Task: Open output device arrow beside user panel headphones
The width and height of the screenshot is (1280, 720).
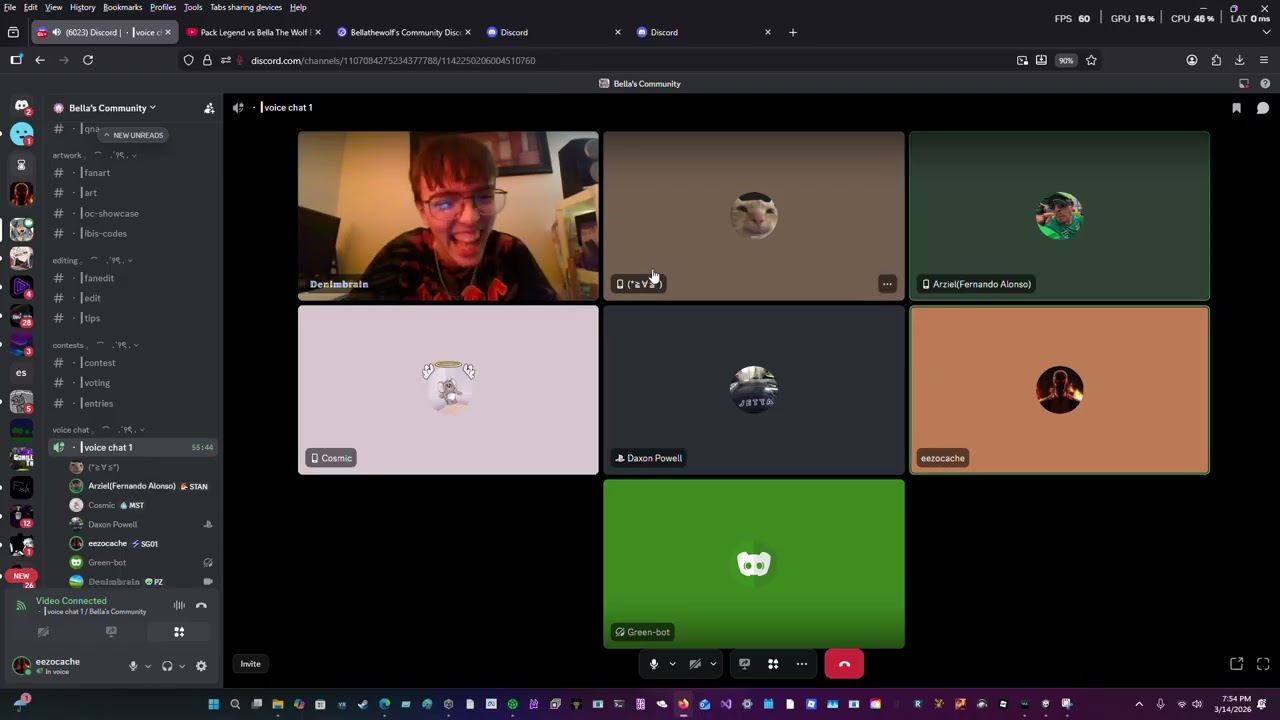Action: 182,666
